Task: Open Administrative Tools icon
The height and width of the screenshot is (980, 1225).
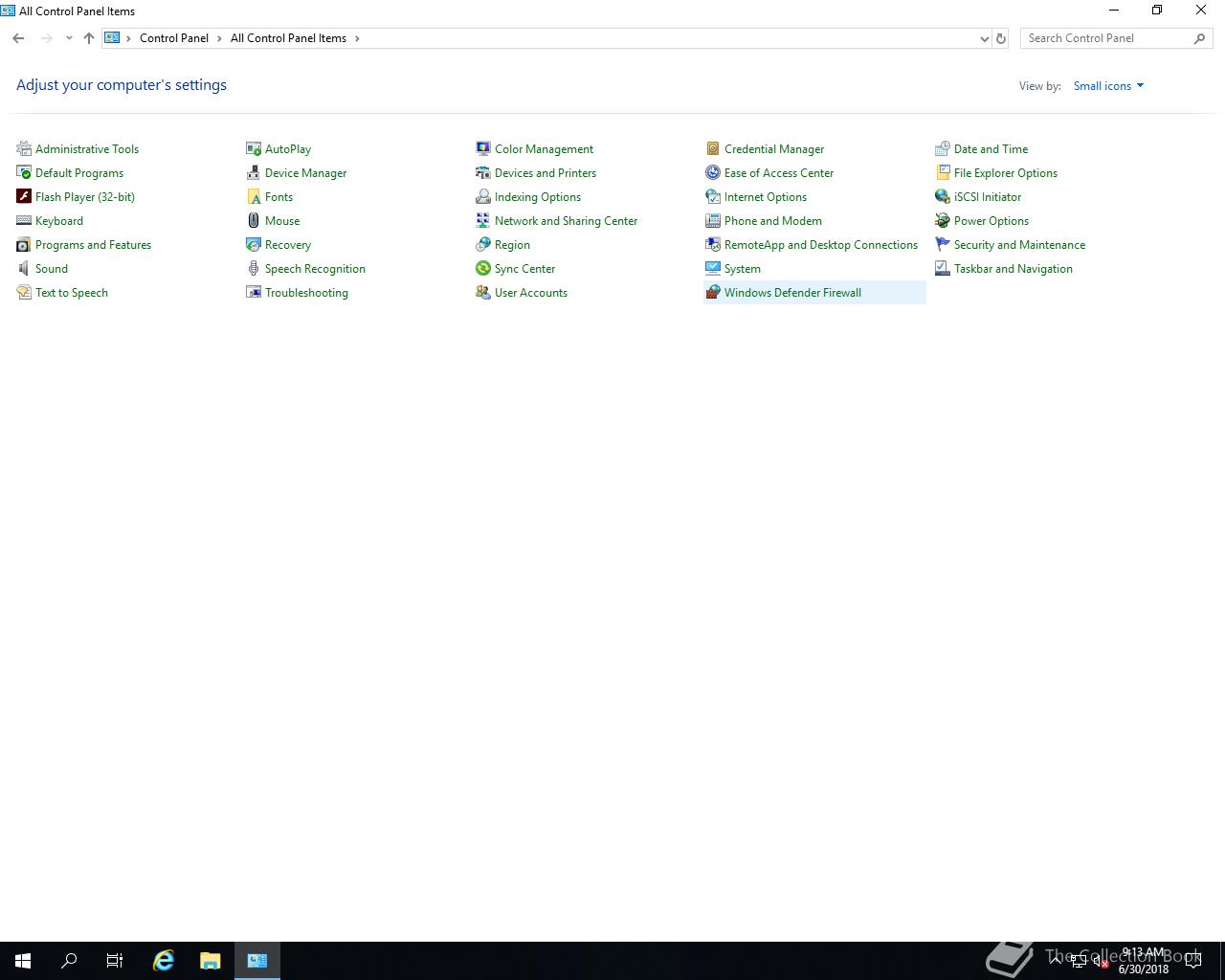Action: click(x=24, y=148)
